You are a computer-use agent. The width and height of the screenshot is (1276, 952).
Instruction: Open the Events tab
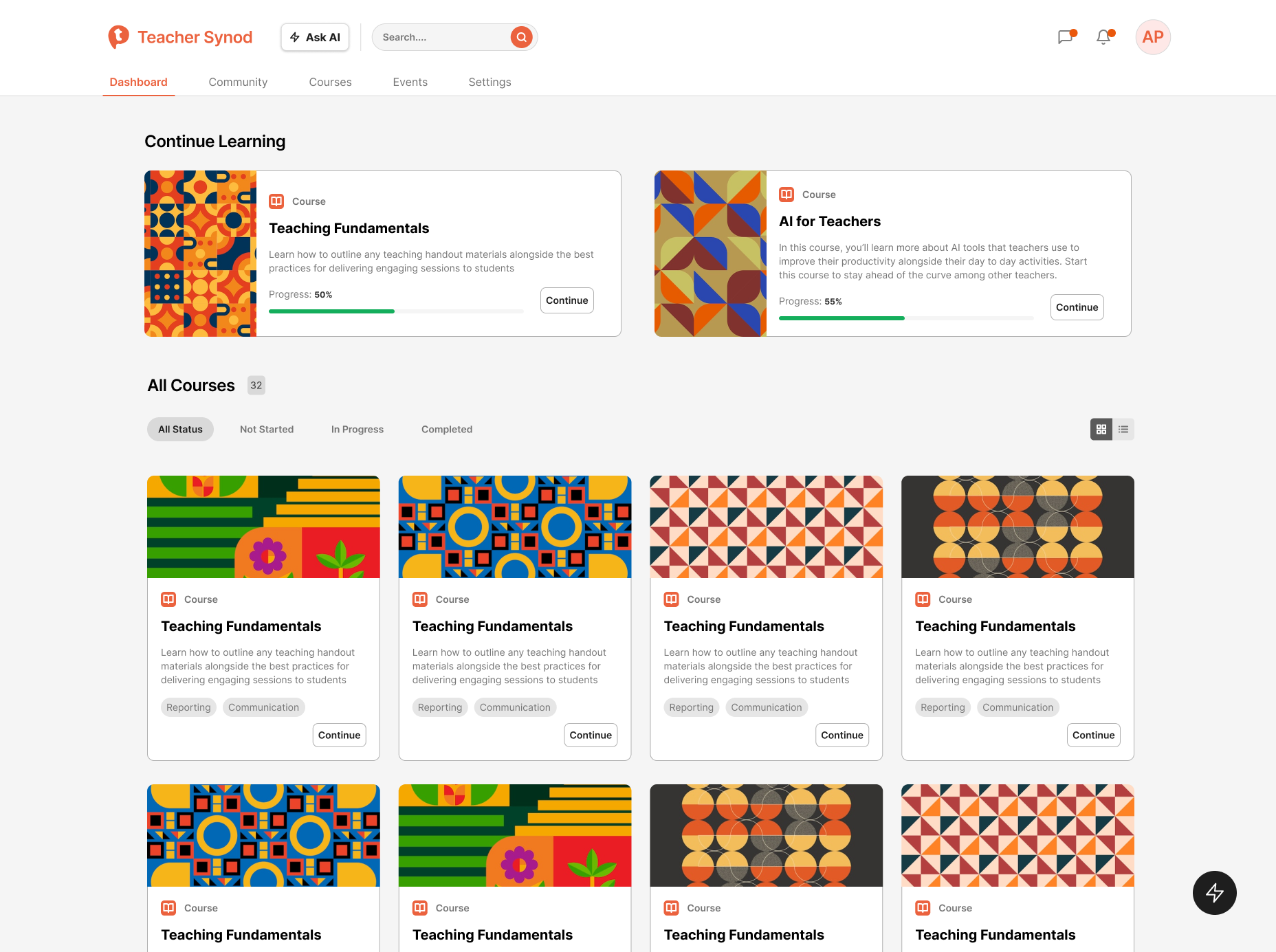tap(410, 82)
